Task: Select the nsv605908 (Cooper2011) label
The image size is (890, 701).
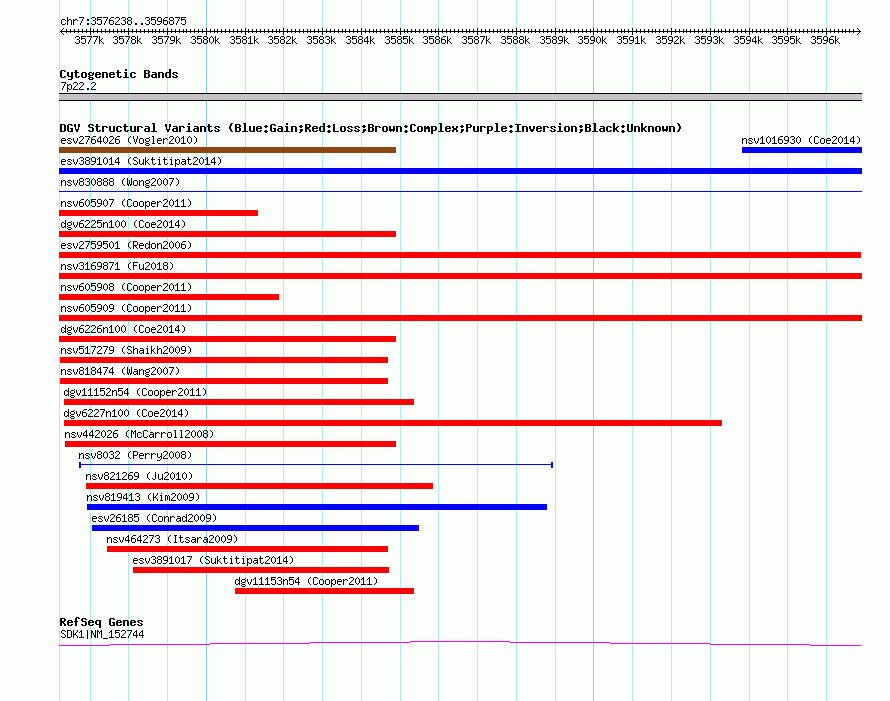Action: (126, 287)
